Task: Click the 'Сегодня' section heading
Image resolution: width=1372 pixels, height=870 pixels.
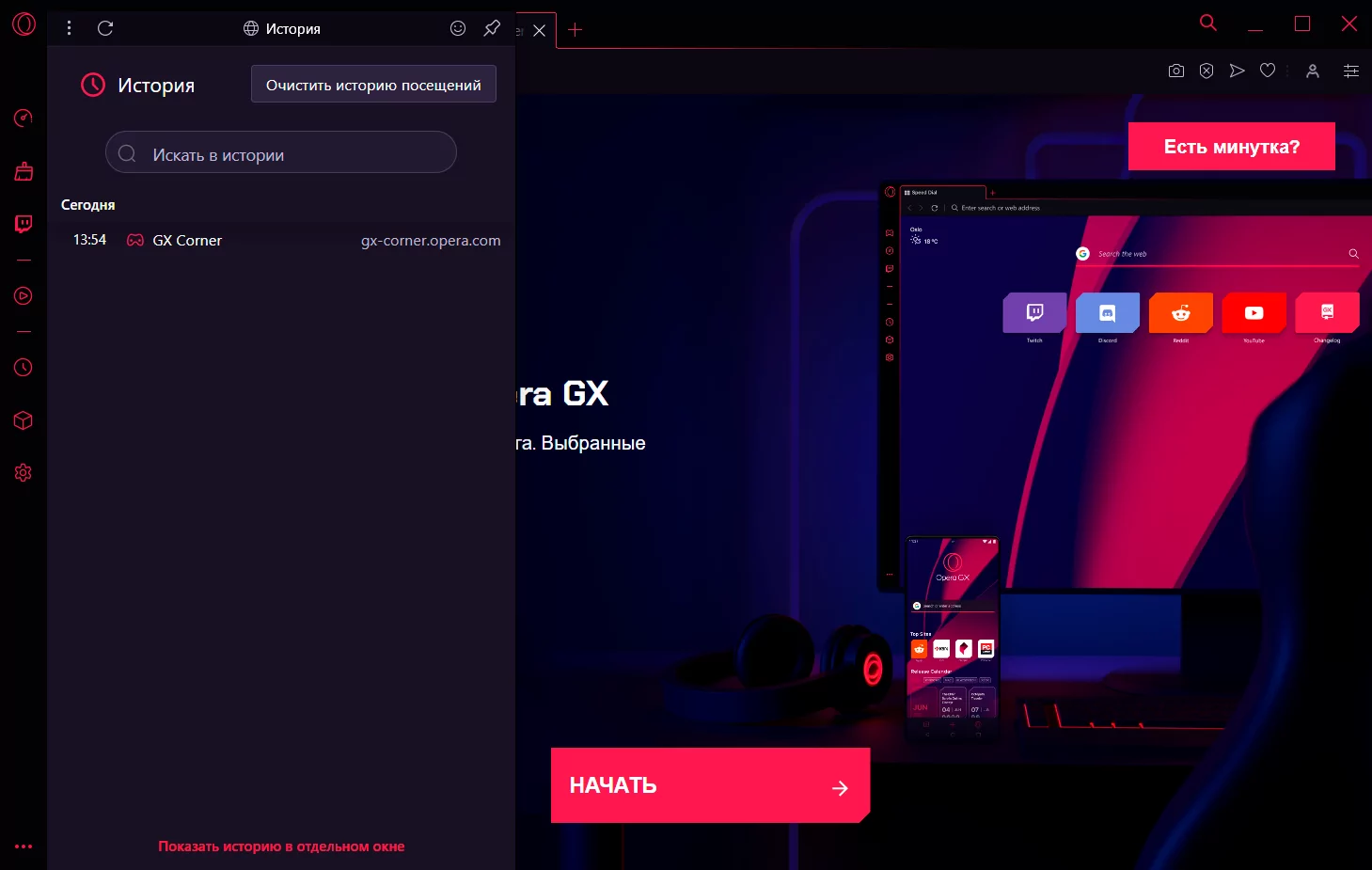Action: pyautogui.click(x=88, y=204)
